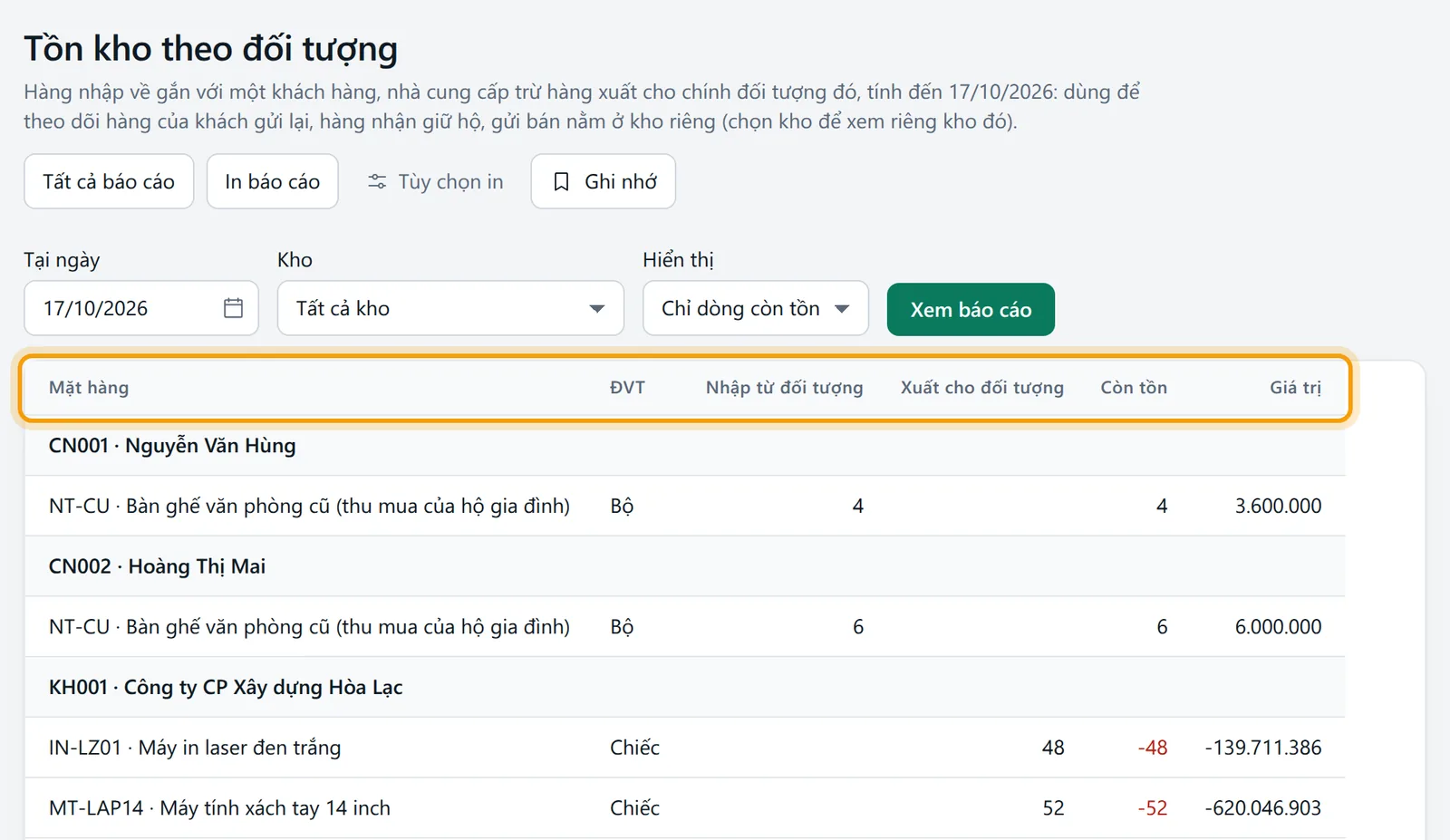Screen dimensions: 1450x840
Task: Select the negative value -620.046.903
Action: click(1263, 808)
